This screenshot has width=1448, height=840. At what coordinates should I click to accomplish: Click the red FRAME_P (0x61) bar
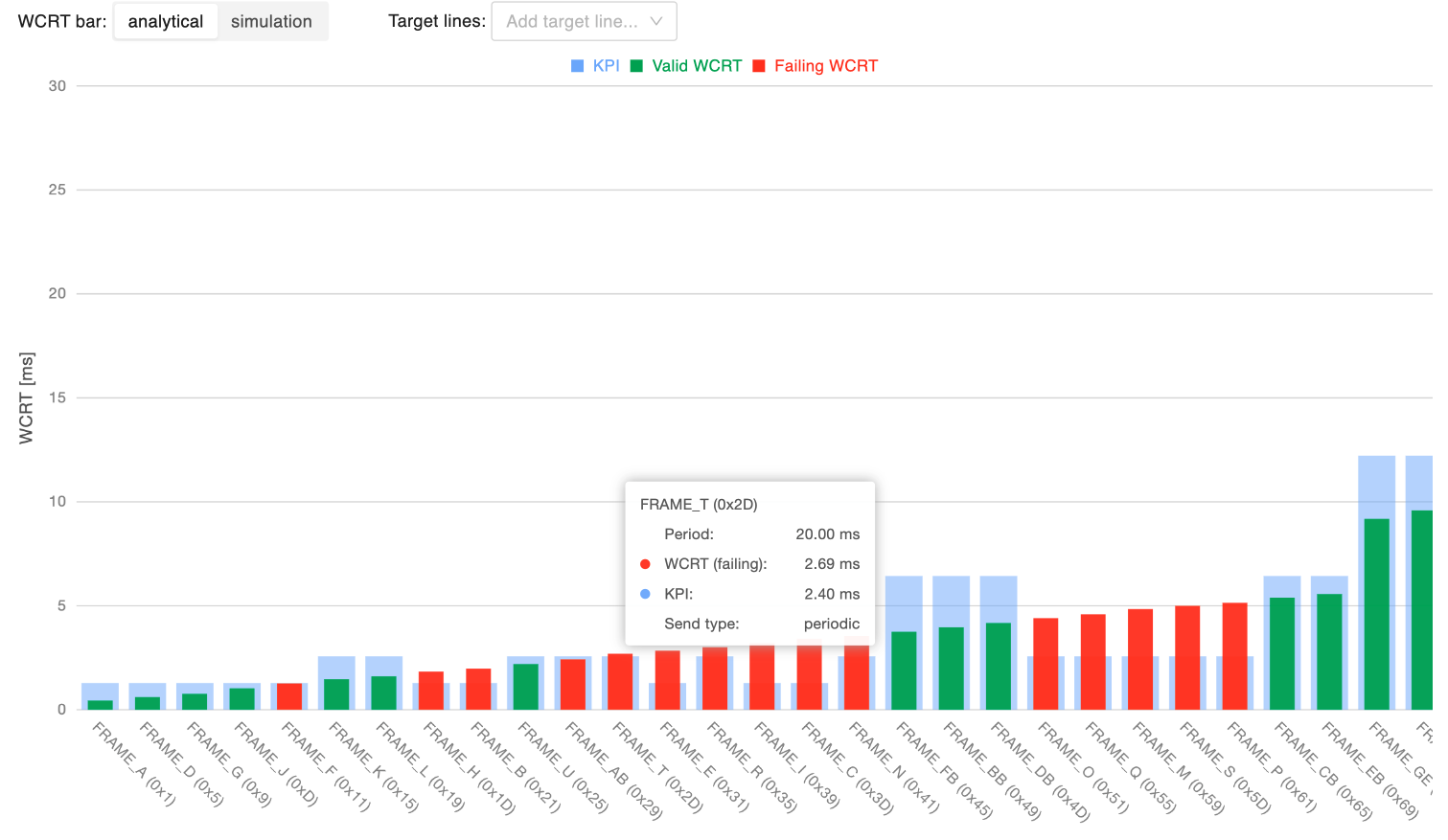[1234, 656]
